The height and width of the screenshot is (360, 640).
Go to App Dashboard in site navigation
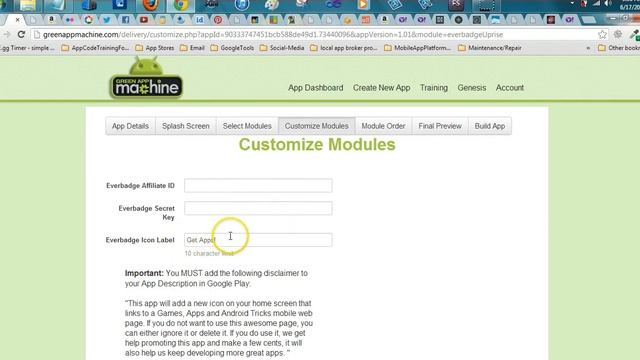(x=316, y=88)
